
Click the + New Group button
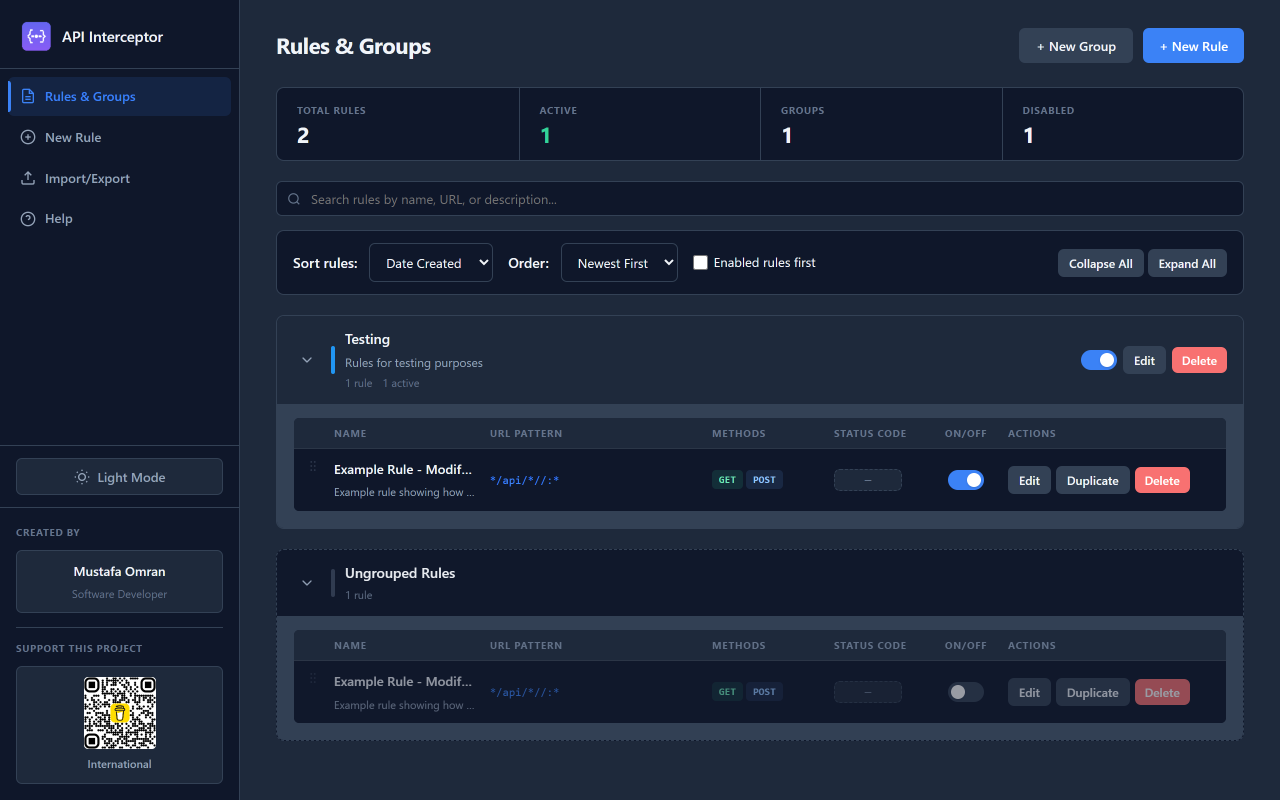click(1076, 46)
